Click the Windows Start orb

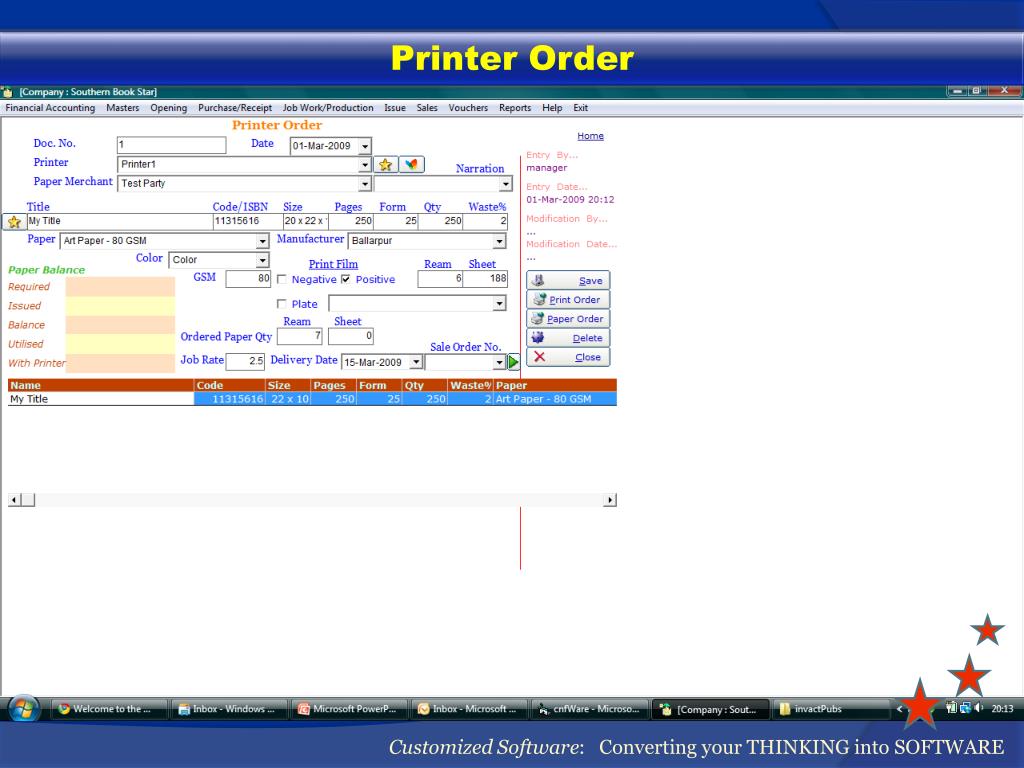click(x=24, y=709)
